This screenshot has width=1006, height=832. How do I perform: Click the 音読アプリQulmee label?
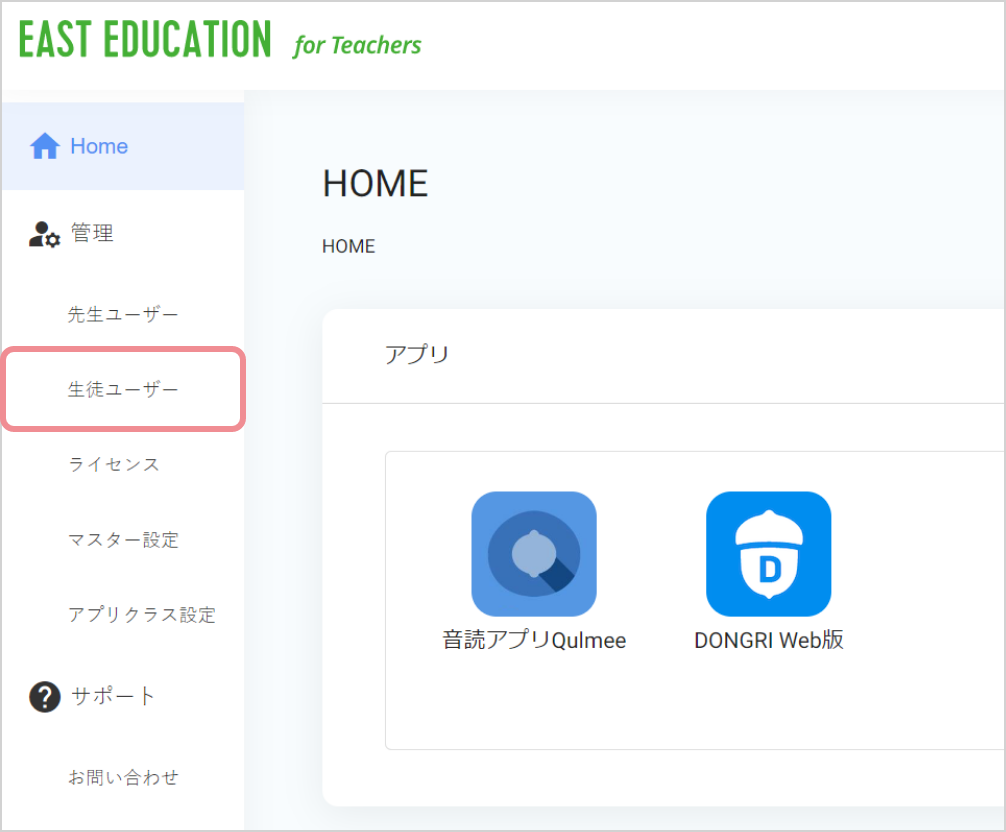click(x=534, y=640)
